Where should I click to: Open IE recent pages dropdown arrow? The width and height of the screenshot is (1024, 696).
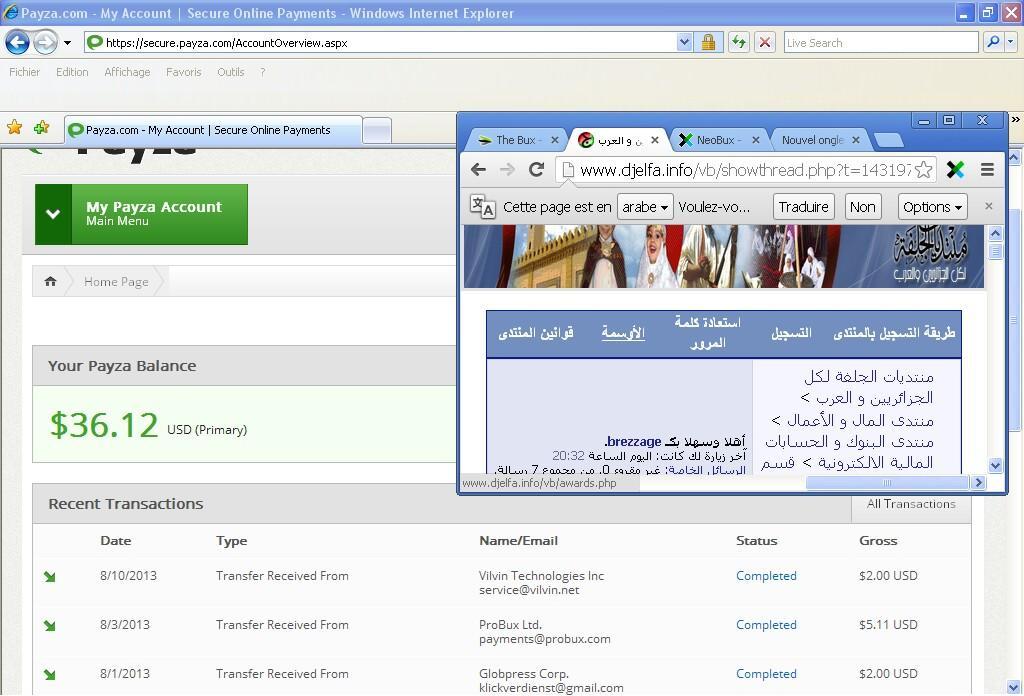point(67,43)
